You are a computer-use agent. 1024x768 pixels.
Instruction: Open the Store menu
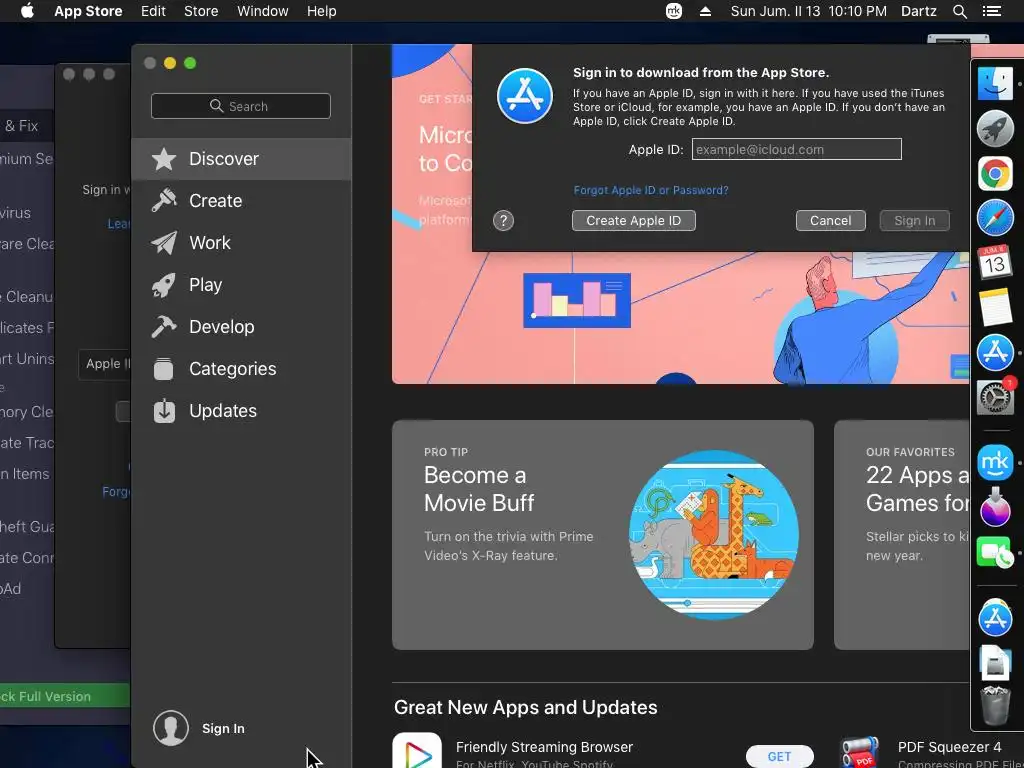201,11
